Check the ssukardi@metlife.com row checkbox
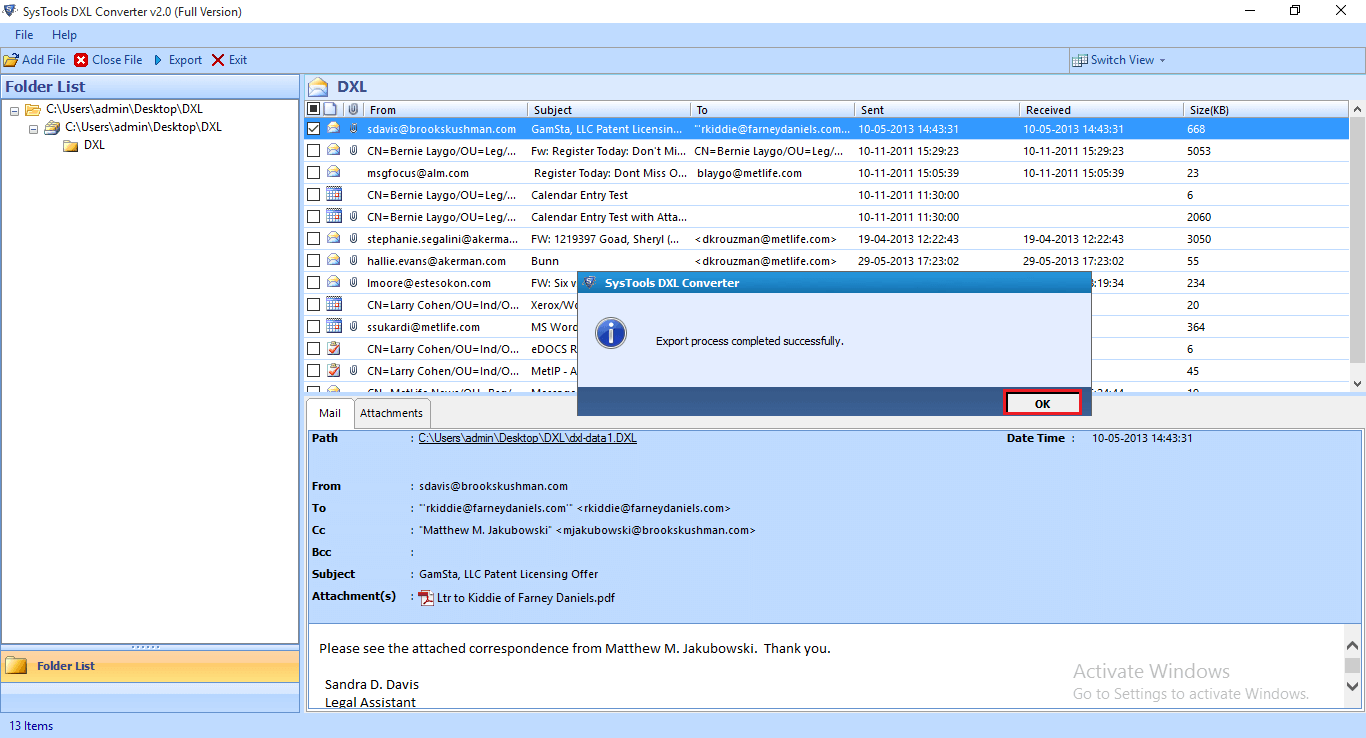The image size is (1366, 738). tap(313, 327)
